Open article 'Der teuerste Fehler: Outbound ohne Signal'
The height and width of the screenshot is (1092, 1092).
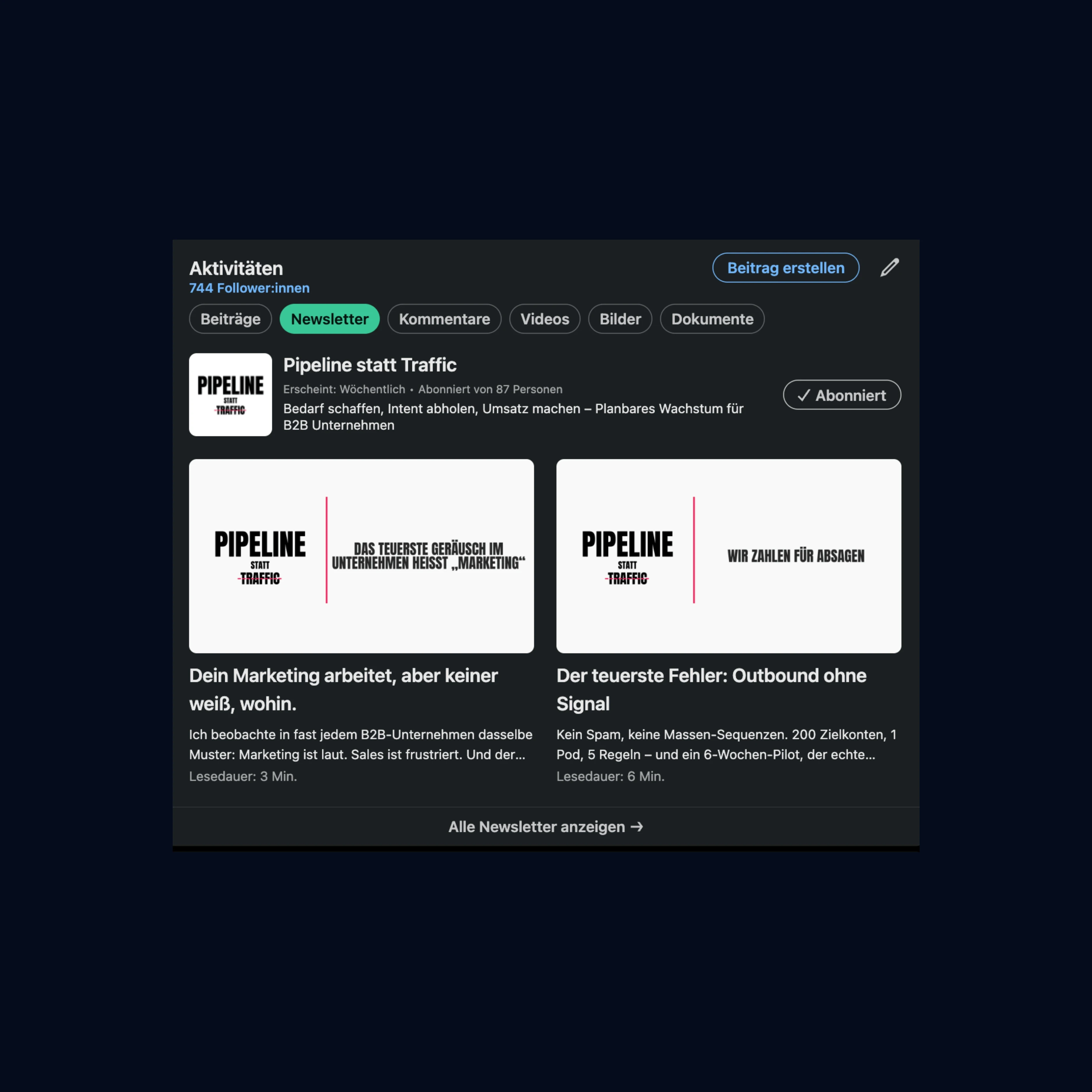(711, 689)
